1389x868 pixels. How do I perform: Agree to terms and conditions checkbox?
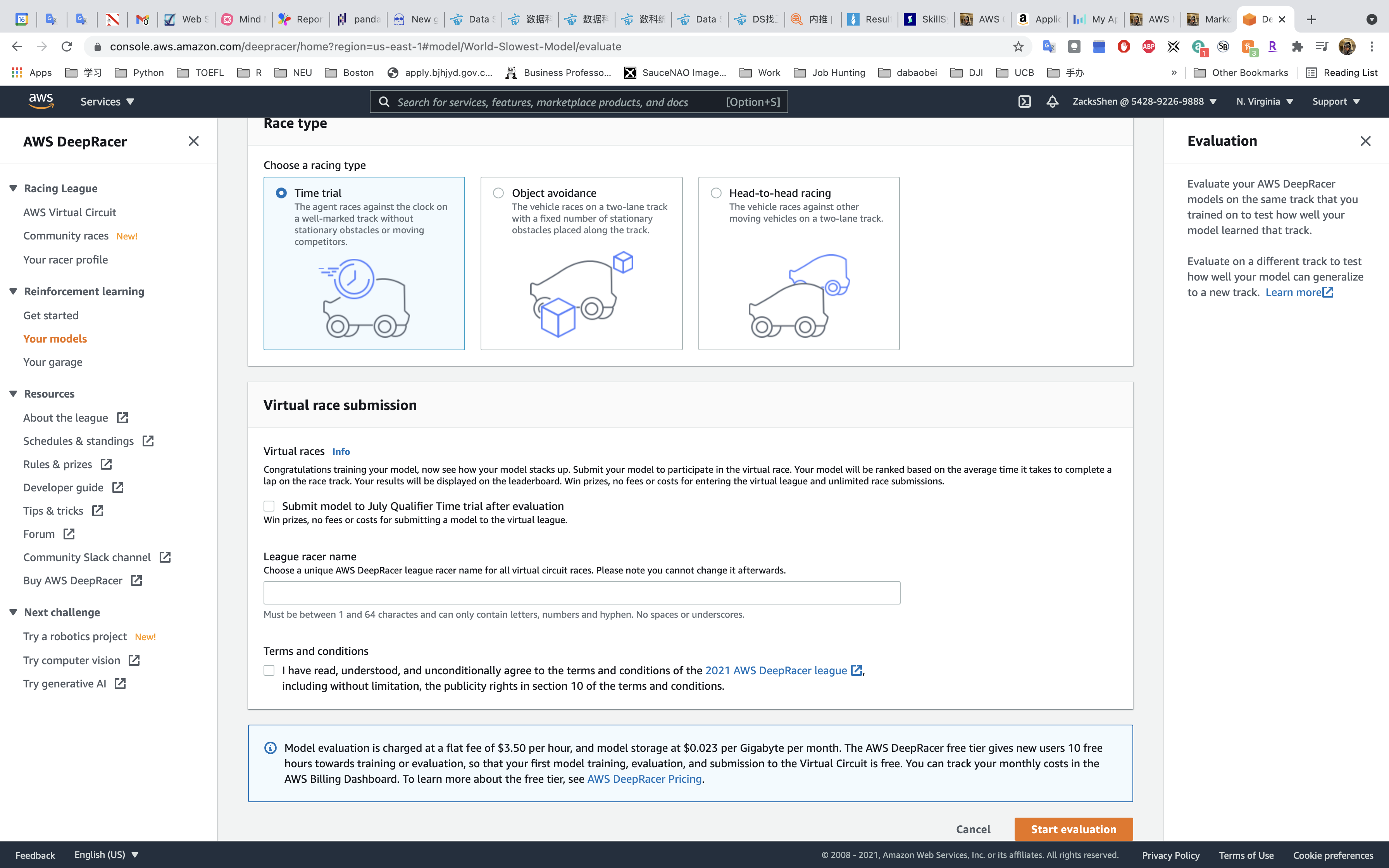[269, 670]
